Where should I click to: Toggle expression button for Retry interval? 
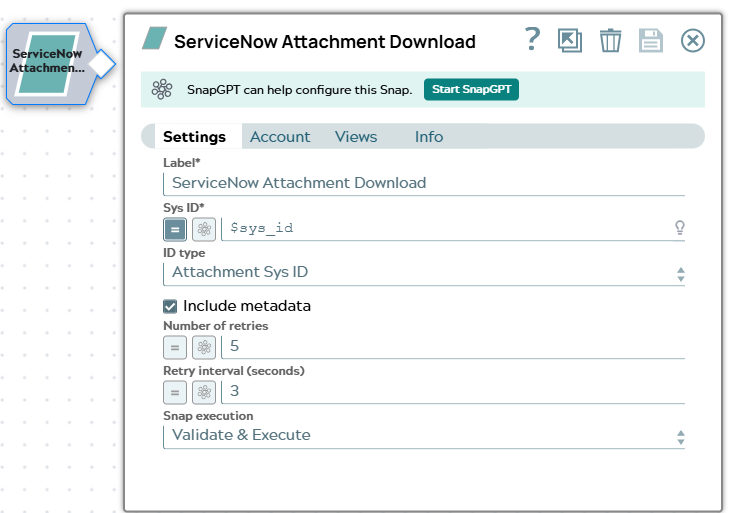[x=175, y=392]
